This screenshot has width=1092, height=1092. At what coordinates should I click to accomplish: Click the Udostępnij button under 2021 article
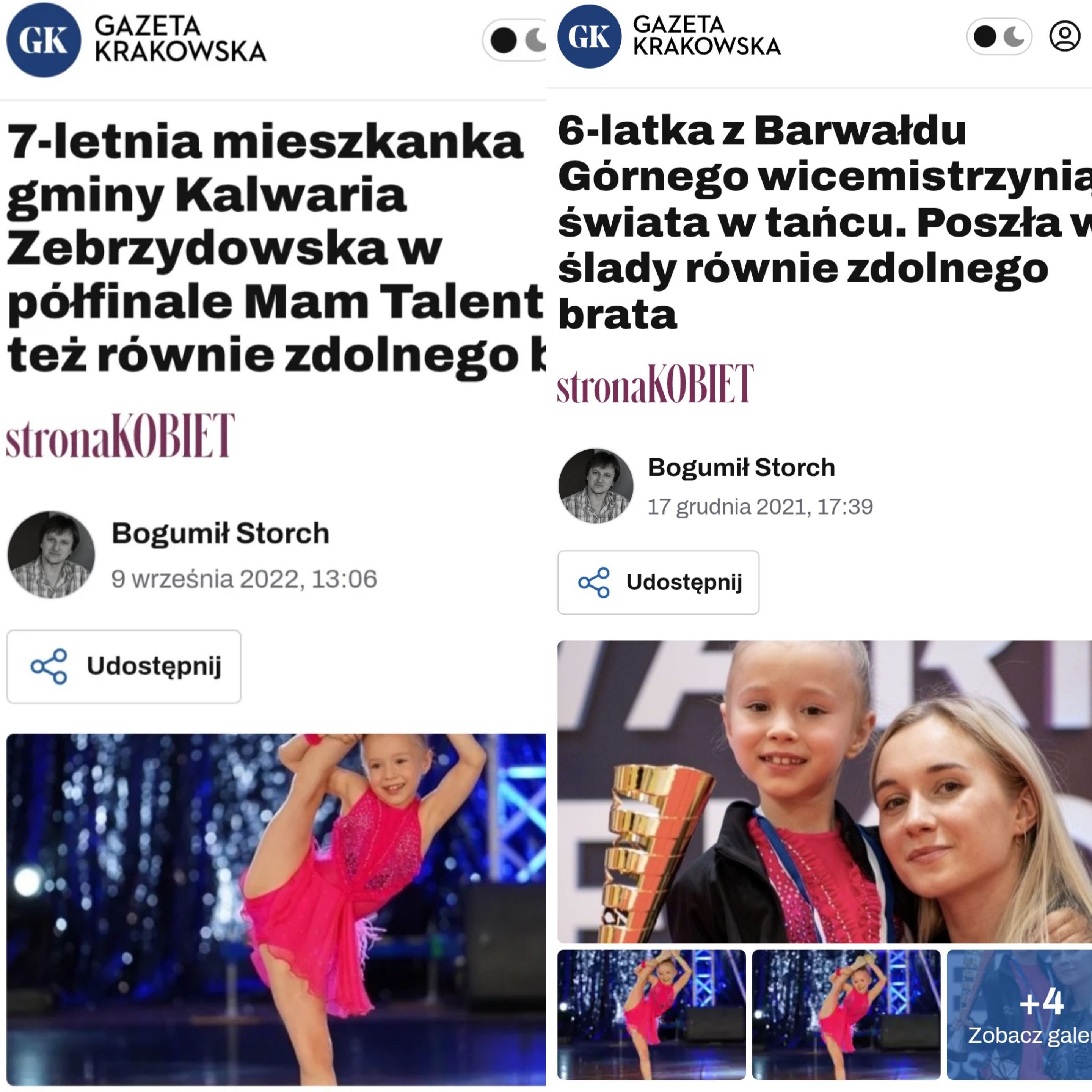click(659, 583)
